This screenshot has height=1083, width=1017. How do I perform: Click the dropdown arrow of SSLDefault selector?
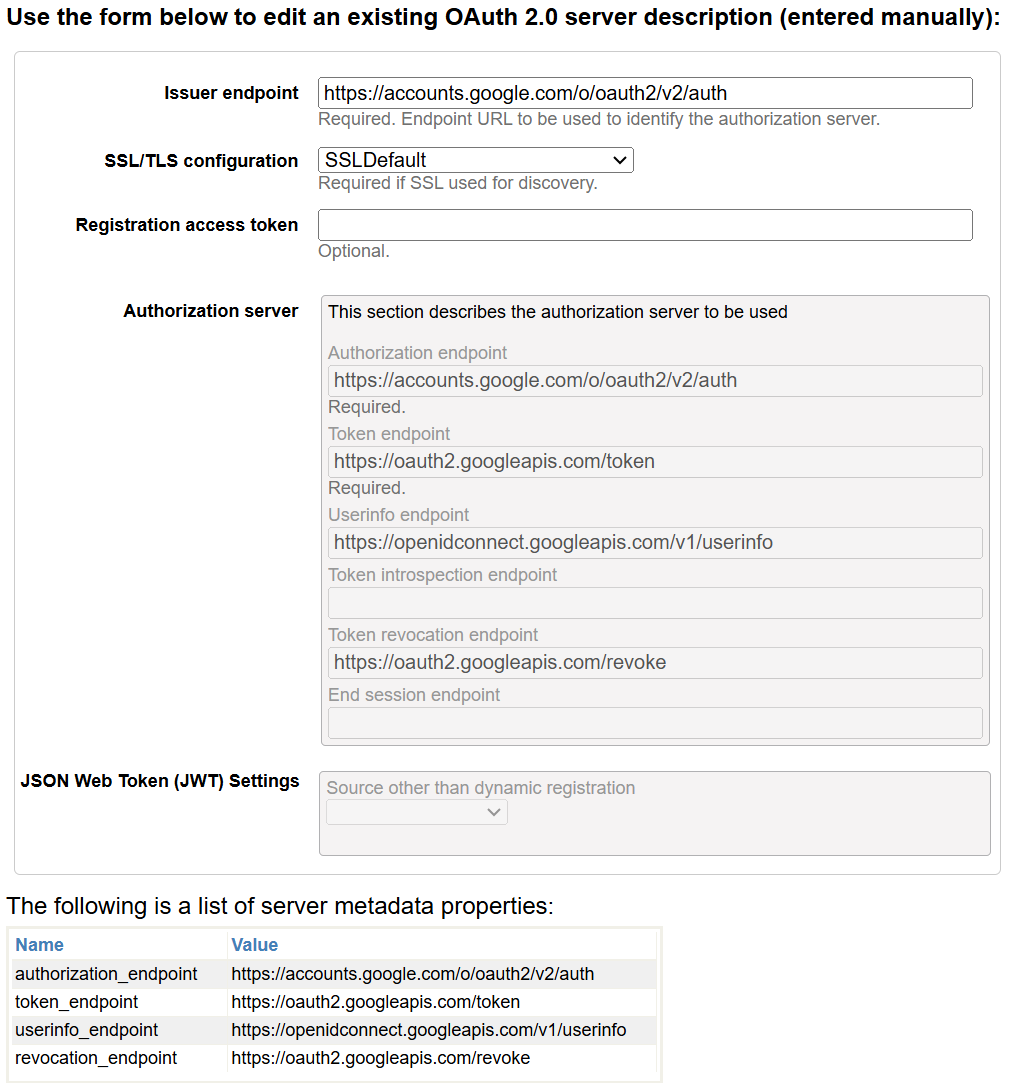coord(620,160)
